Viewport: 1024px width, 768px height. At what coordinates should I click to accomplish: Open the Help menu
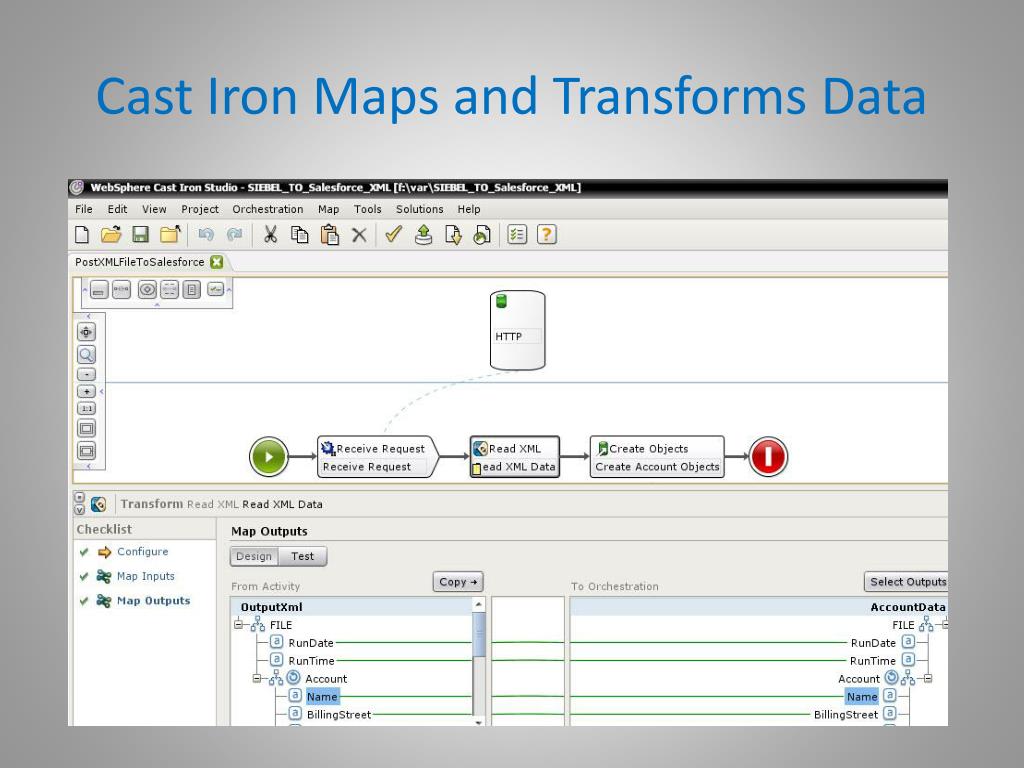coord(469,209)
